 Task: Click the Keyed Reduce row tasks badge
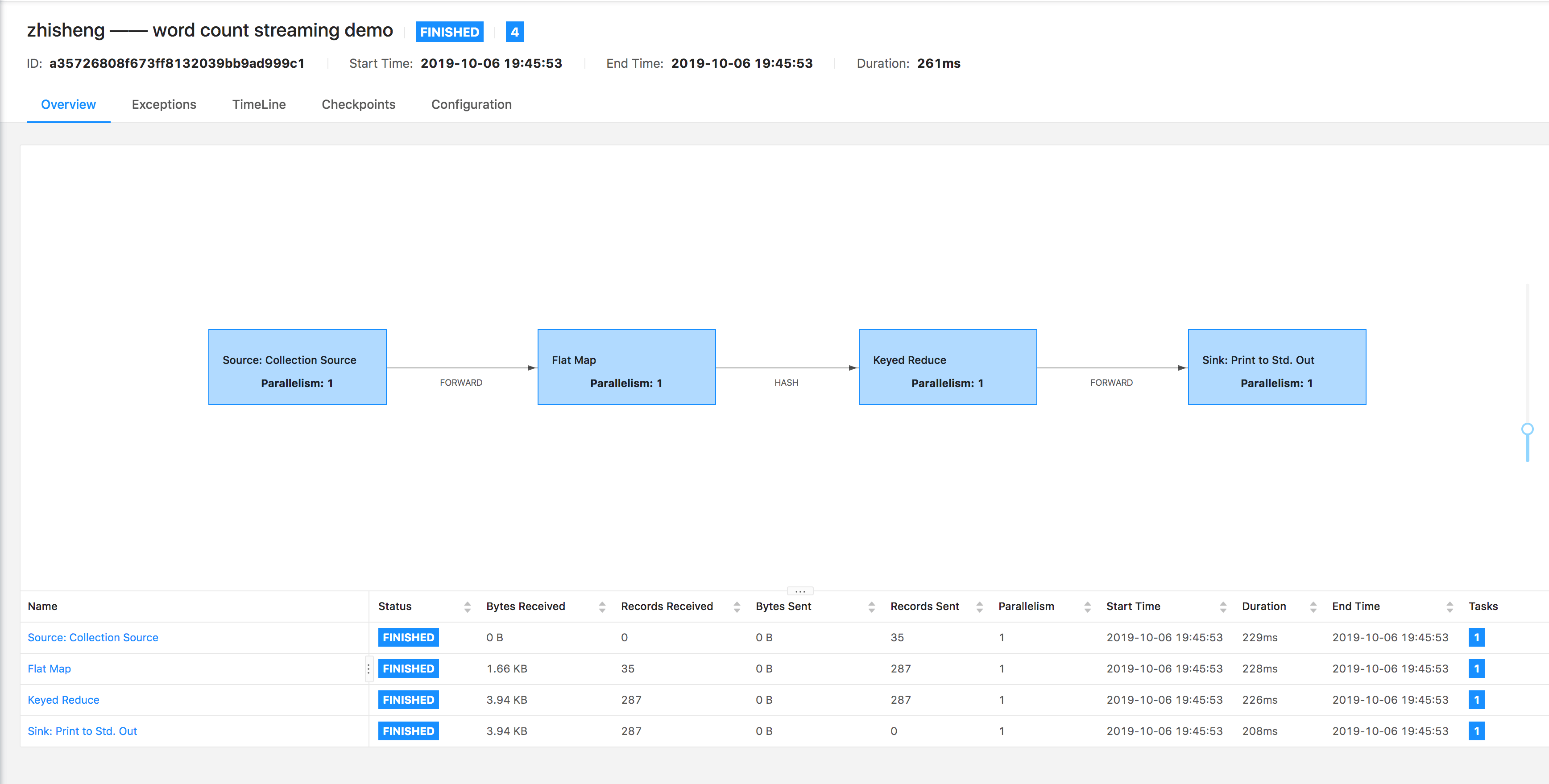point(1476,700)
